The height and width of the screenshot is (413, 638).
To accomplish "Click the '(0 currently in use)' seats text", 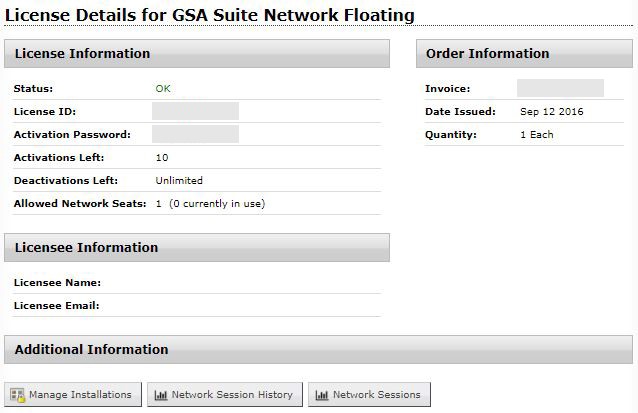I will pyautogui.click(x=217, y=203).
